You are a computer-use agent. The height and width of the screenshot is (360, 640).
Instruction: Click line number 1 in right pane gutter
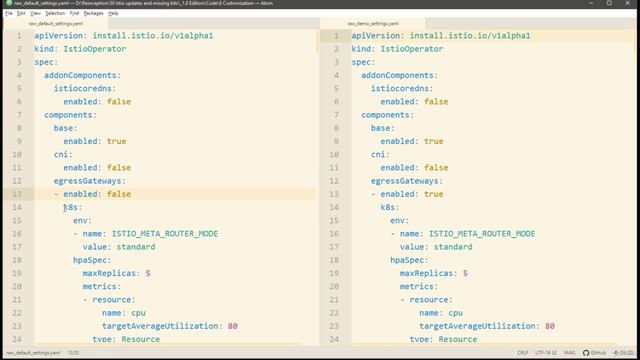pyautogui.click(x=336, y=36)
